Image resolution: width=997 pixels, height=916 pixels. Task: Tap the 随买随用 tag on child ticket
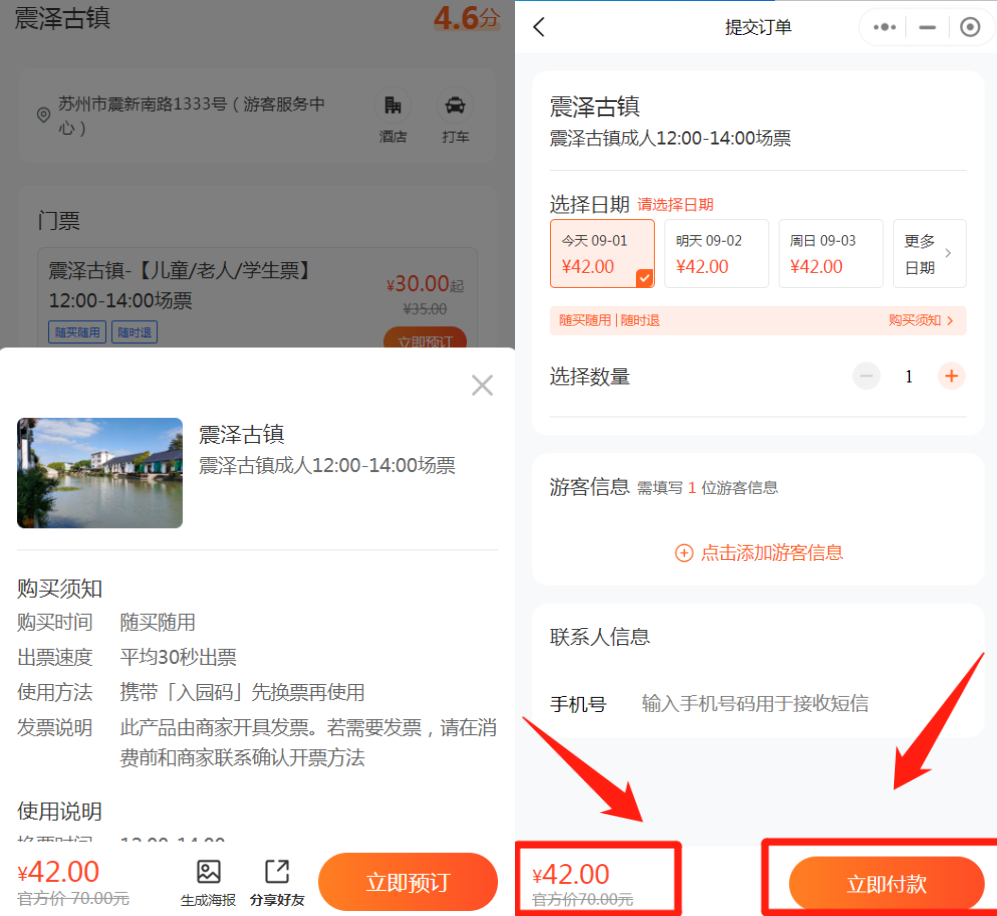coord(77,332)
